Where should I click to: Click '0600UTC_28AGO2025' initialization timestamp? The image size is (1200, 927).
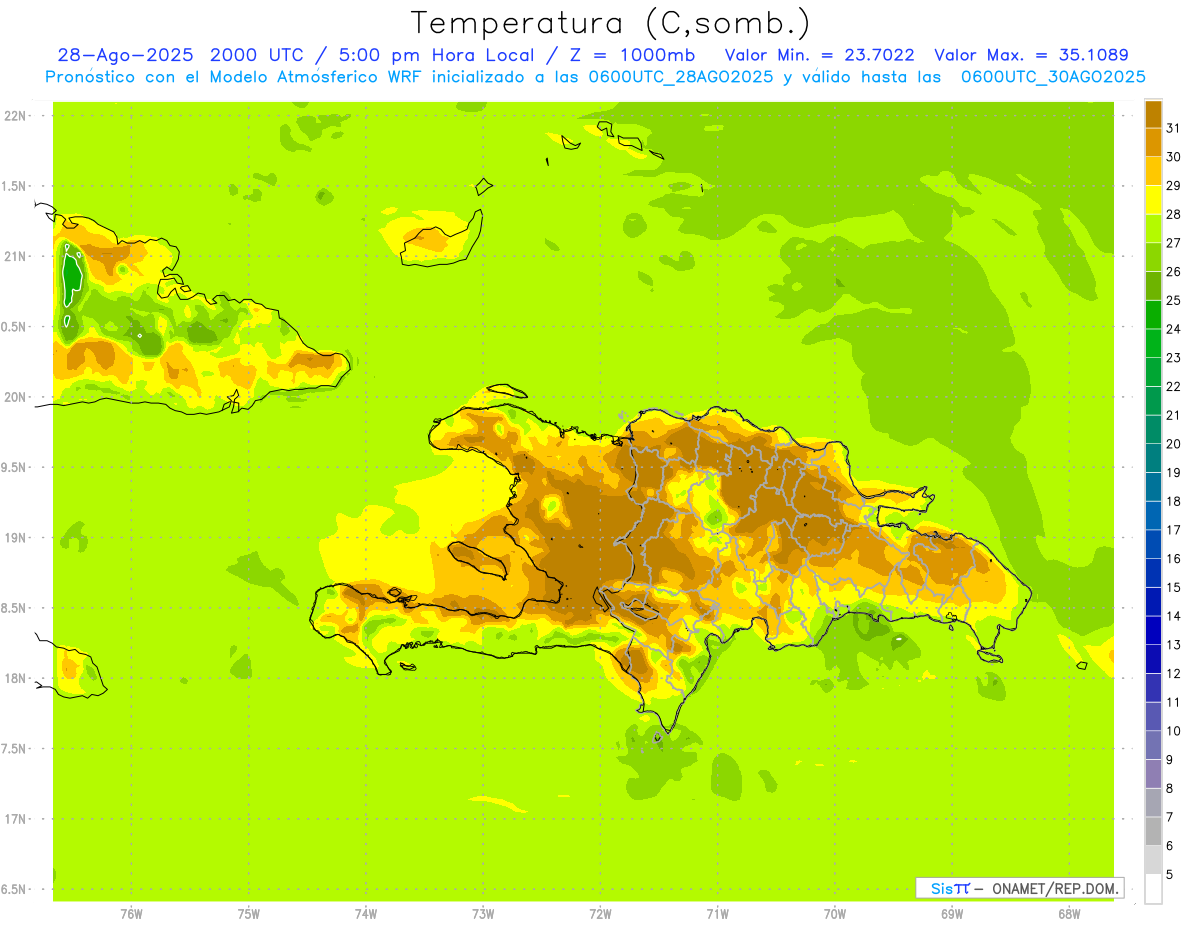681,77
